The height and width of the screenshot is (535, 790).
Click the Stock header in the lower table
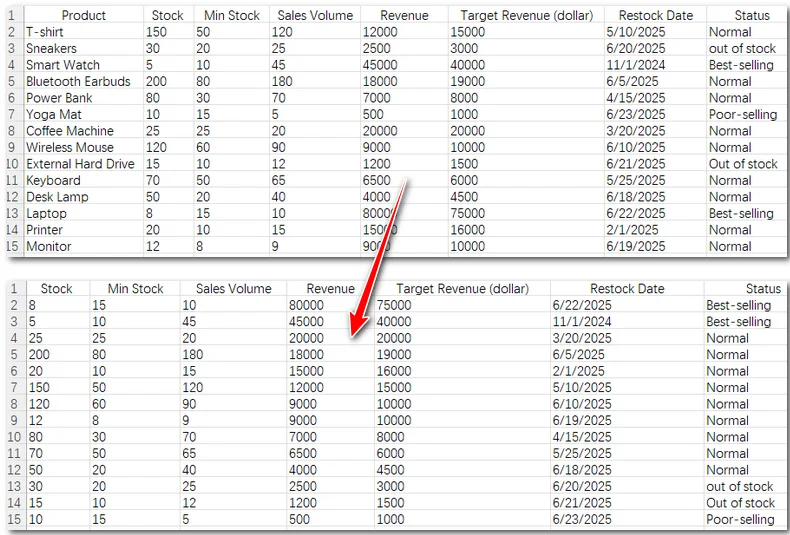point(57,289)
